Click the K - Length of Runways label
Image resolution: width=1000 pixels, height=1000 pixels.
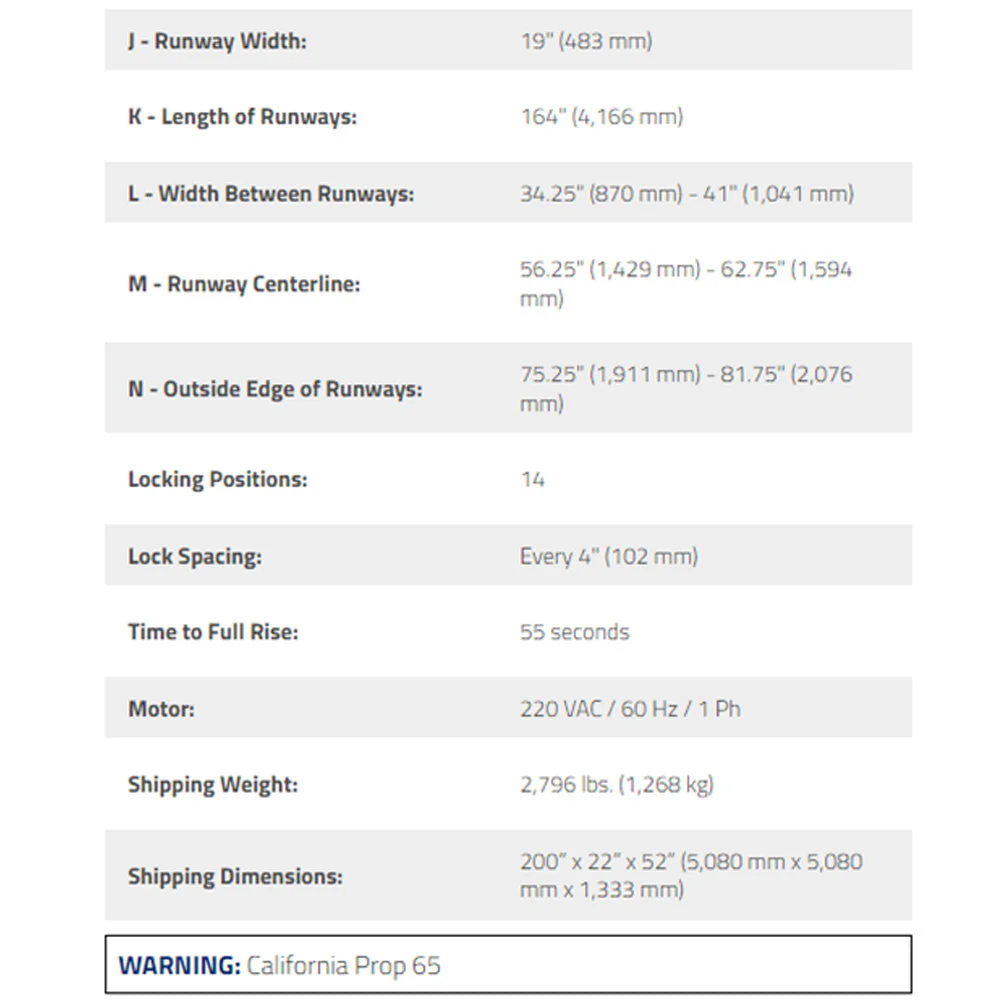[x=242, y=117]
